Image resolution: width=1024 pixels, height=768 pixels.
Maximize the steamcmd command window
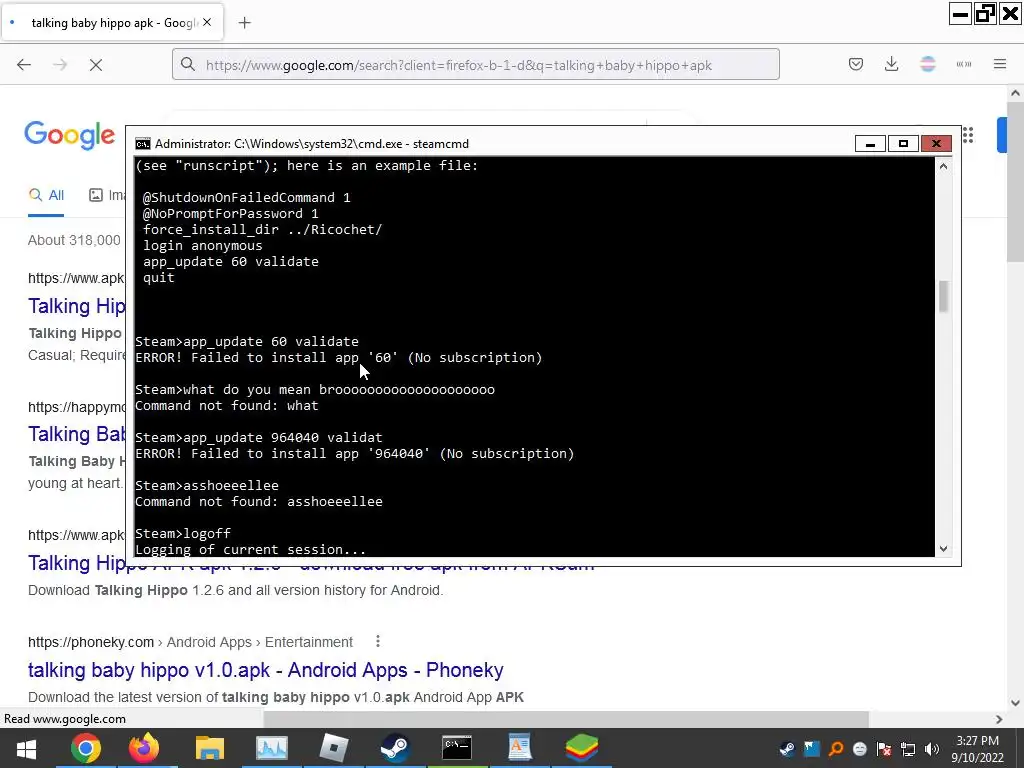pyautogui.click(x=903, y=144)
